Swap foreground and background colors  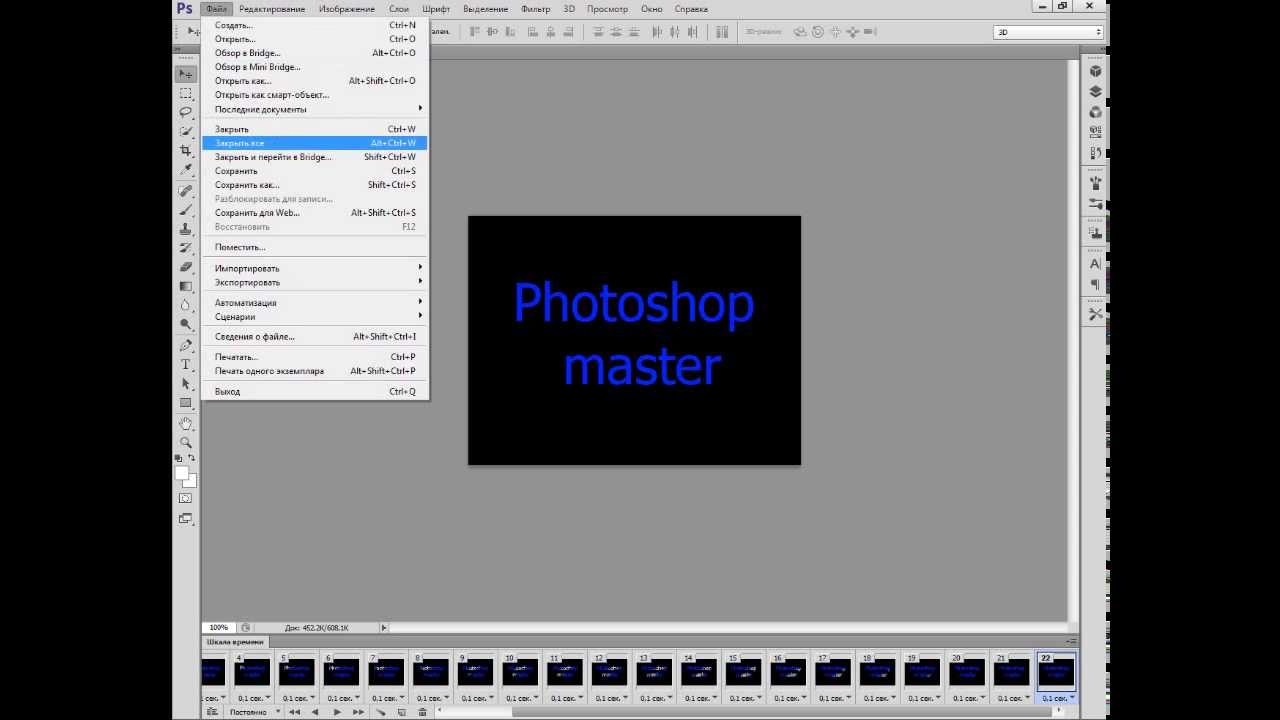(192, 458)
